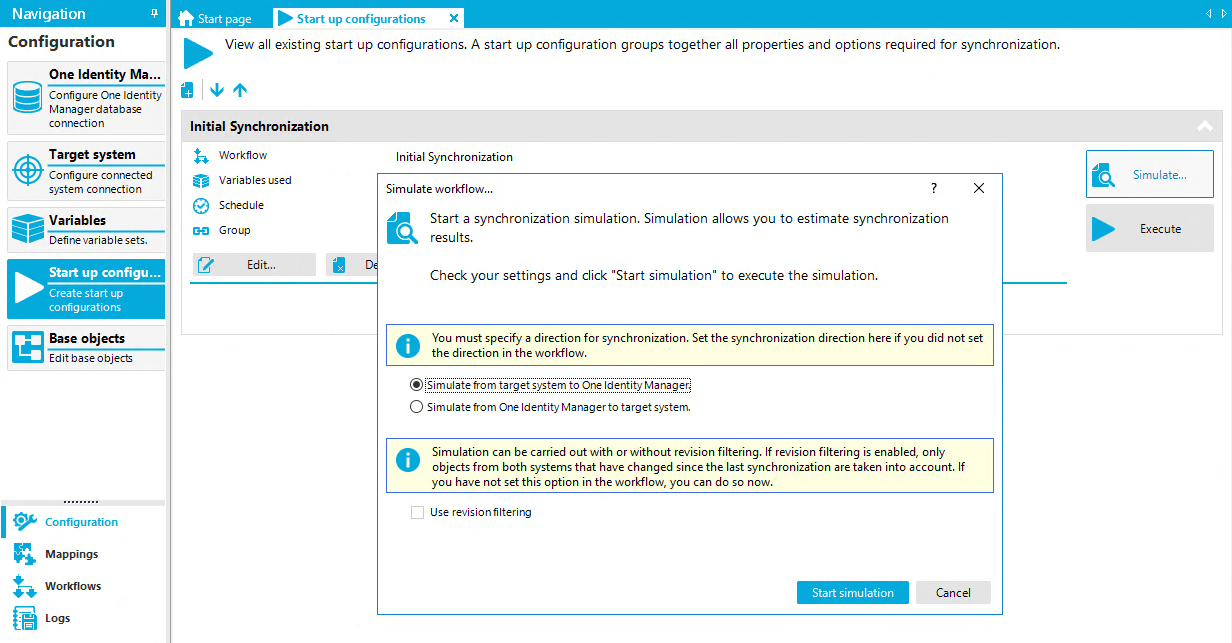The image size is (1232, 643).
Task: Collapse the Initial Synchronization section
Action: coord(1204,127)
